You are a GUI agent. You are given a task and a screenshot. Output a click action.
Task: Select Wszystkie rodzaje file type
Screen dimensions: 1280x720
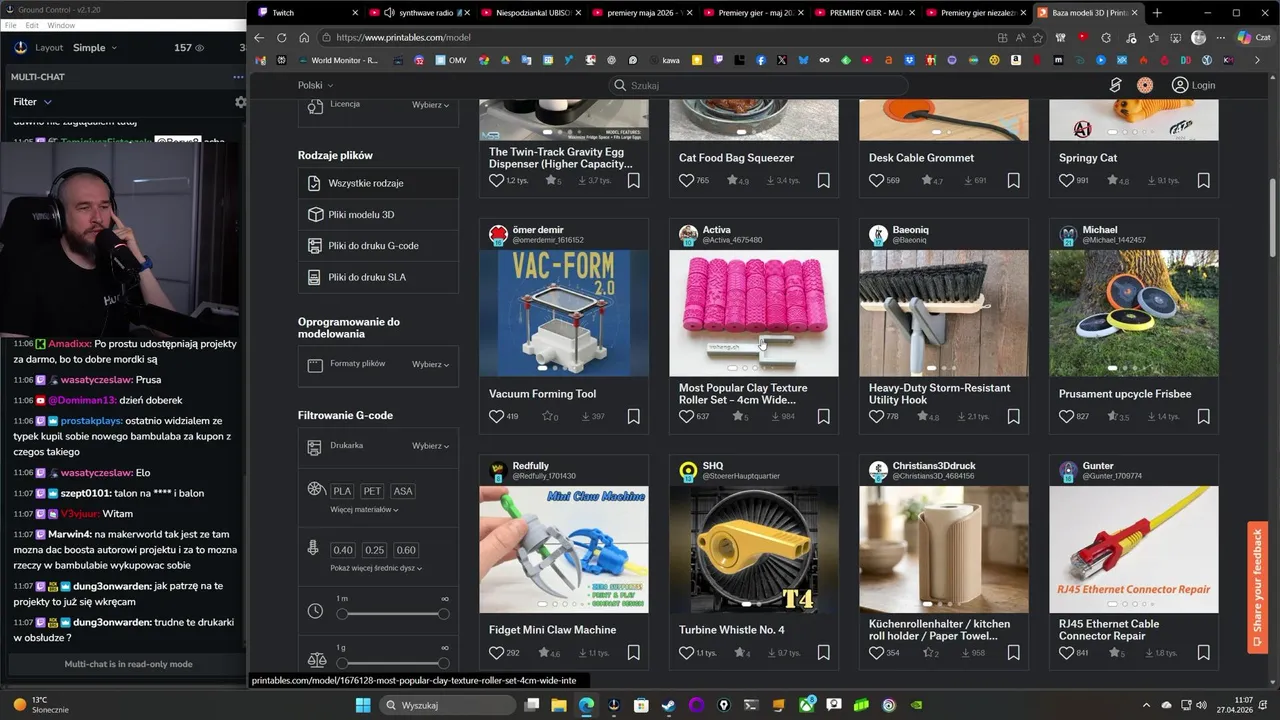[x=378, y=183]
